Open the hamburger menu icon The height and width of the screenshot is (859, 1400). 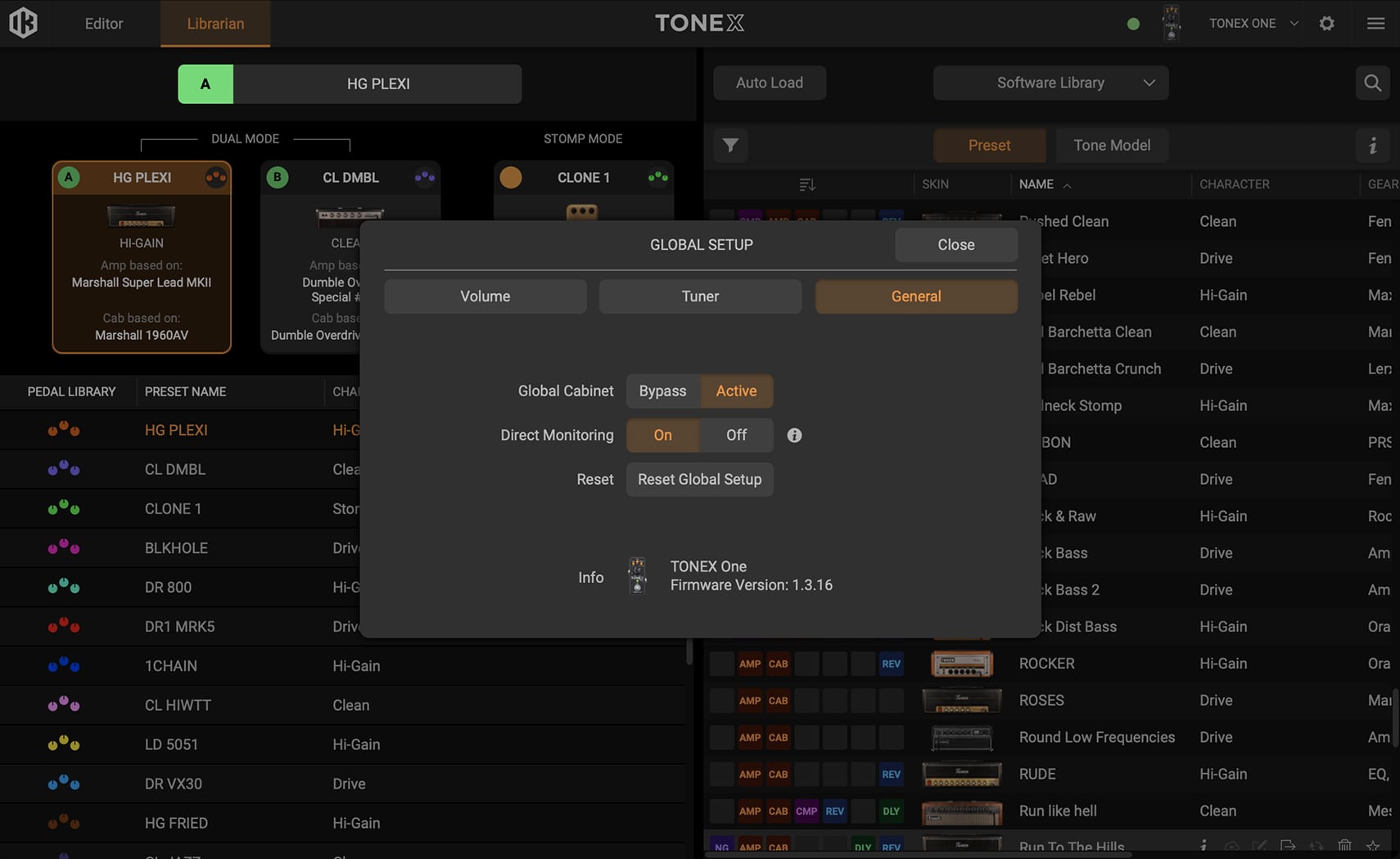point(1375,23)
